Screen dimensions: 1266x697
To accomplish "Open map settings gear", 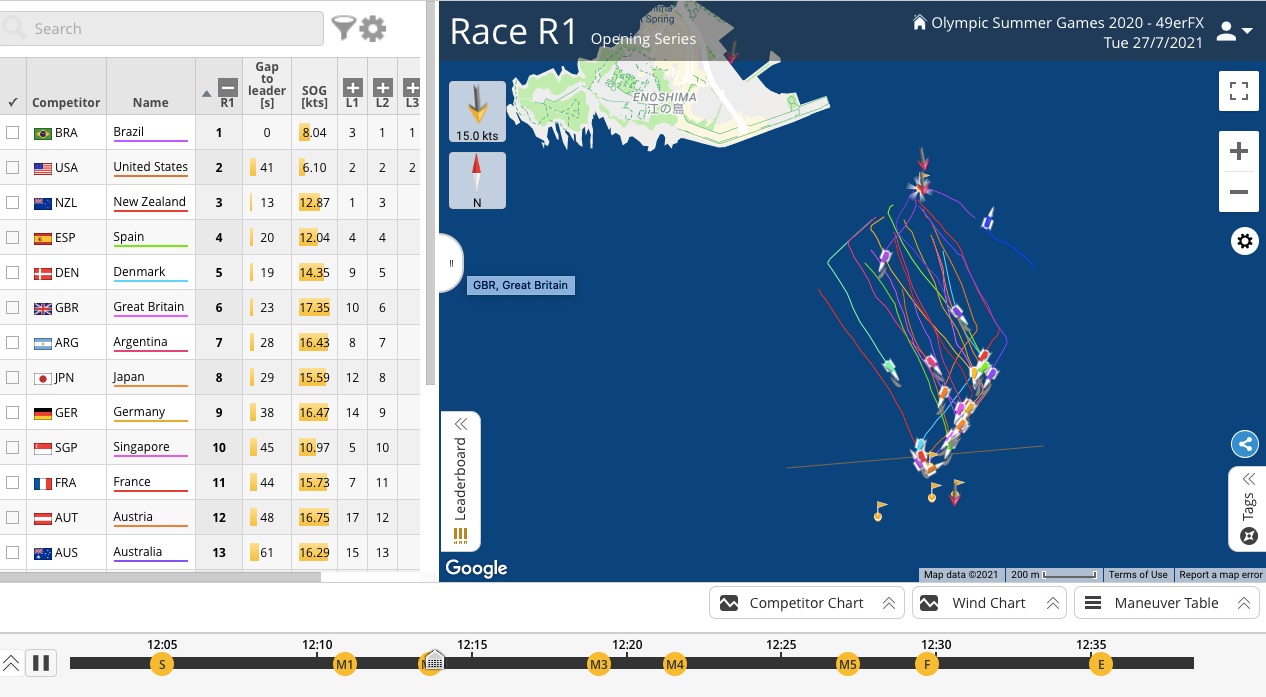I will pyautogui.click(x=1244, y=241).
